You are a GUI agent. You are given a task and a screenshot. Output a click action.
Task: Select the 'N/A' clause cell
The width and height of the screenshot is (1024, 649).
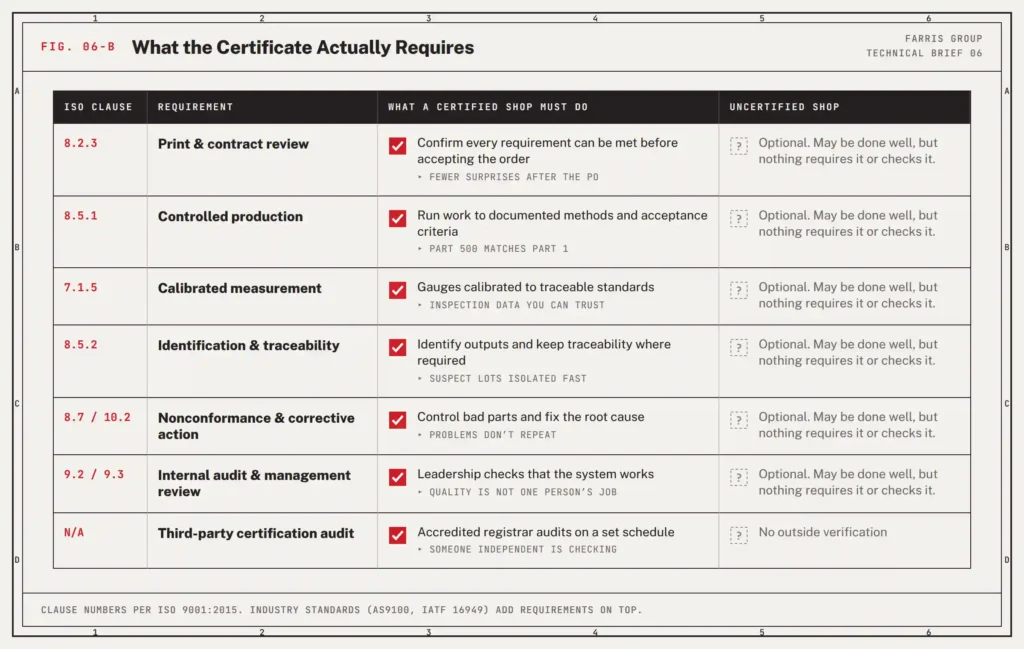pyautogui.click(x=74, y=533)
